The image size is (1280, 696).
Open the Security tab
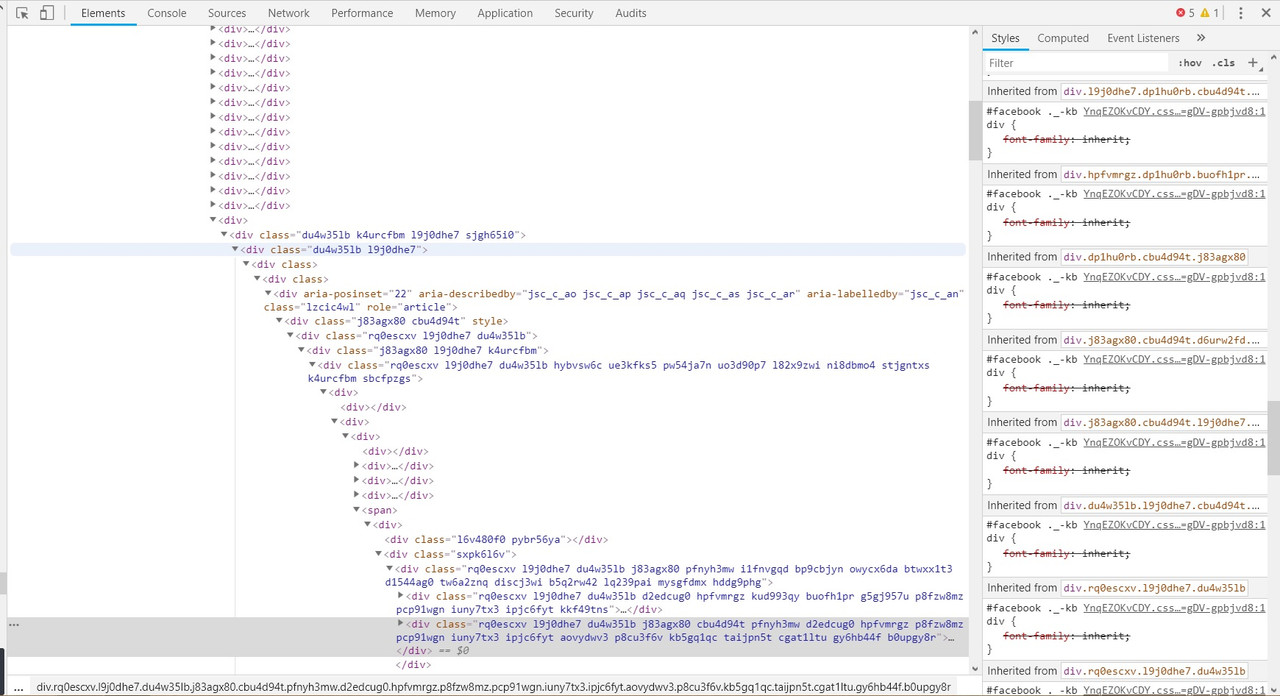(574, 13)
